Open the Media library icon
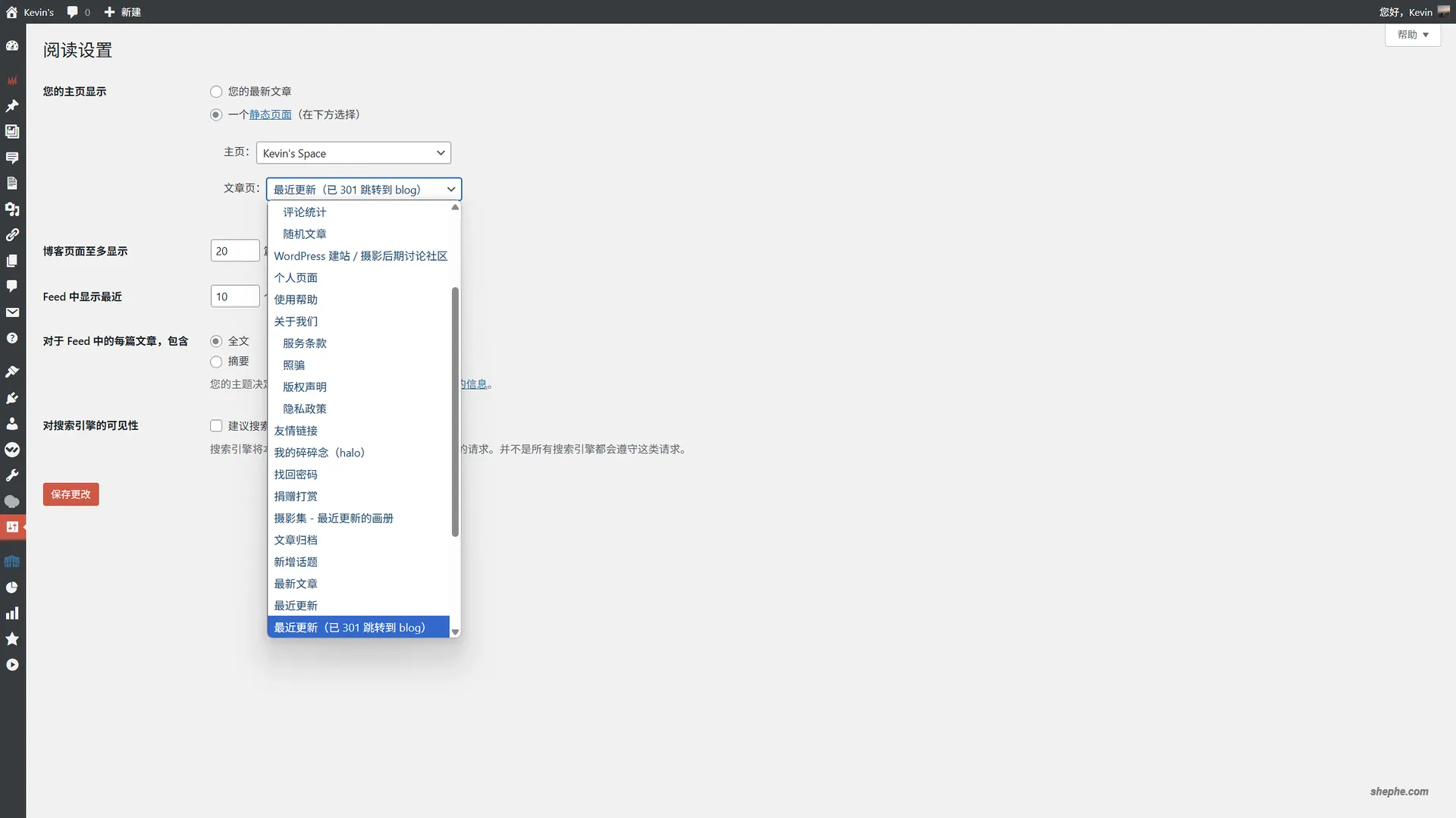This screenshot has width=1456, height=818. pyautogui.click(x=12, y=131)
